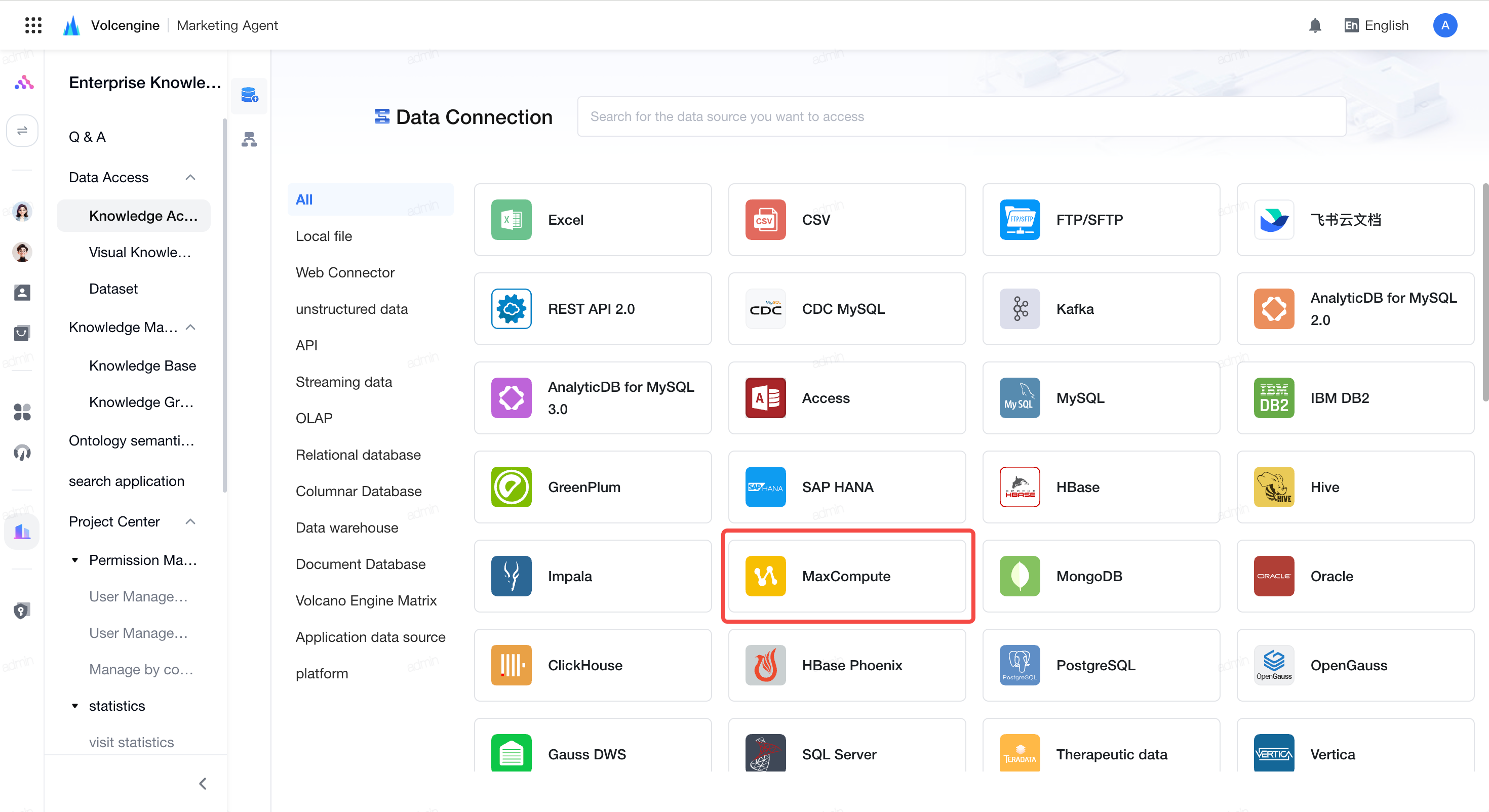Filter by Streaming data category
The image size is (1489, 812).
coord(344,382)
